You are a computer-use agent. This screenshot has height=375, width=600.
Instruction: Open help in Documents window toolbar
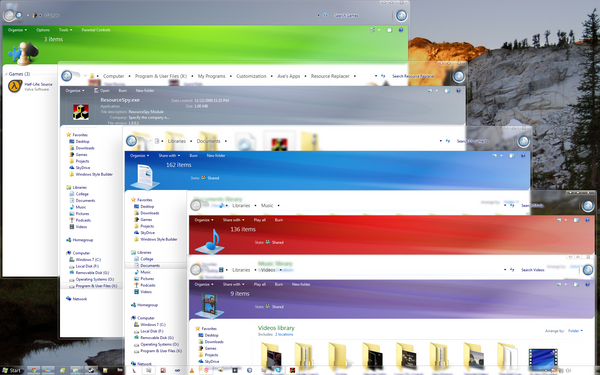[523, 156]
